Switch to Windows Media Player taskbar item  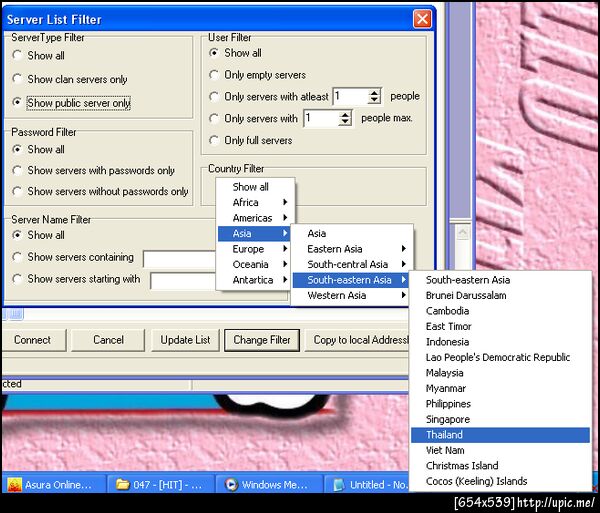point(269,485)
